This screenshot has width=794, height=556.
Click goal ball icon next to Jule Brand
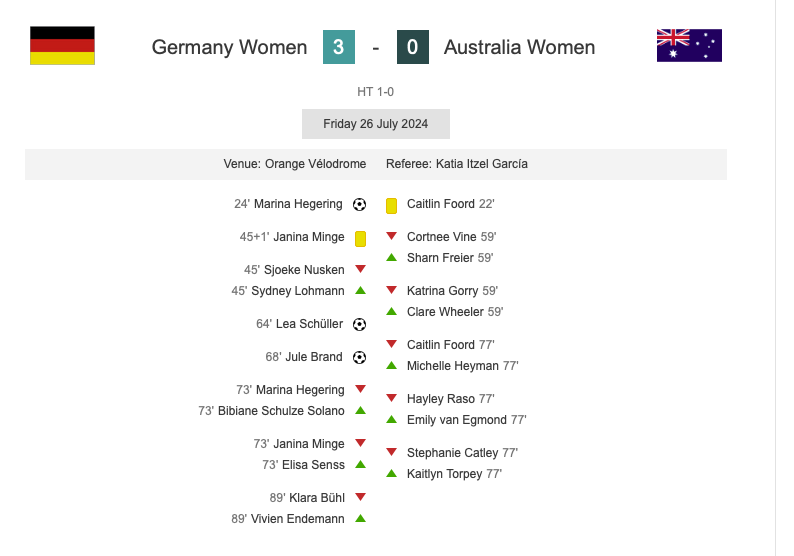pos(360,357)
